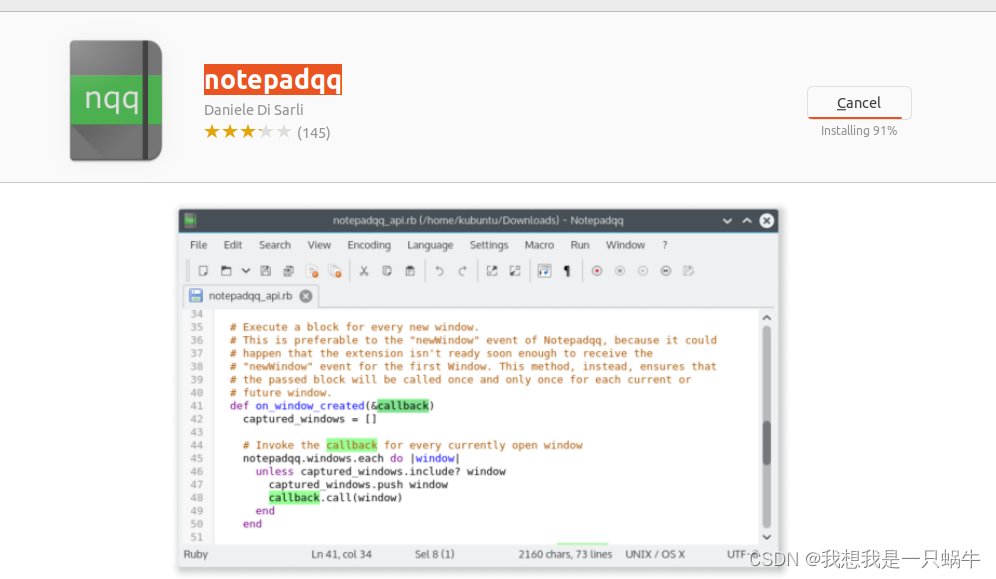
Task: Click developer name Daniele Di Sarli
Action: 253,110
